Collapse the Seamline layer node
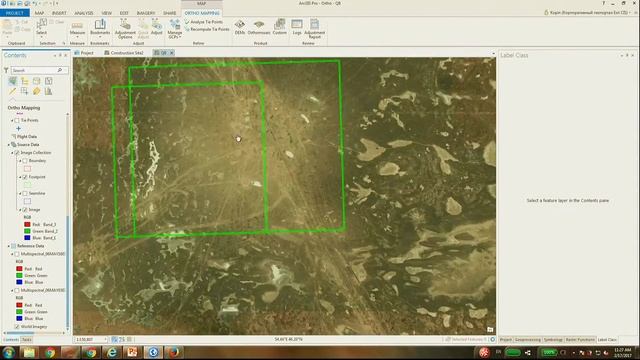The width and height of the screenshot is (640, 360). click(20, 193)
